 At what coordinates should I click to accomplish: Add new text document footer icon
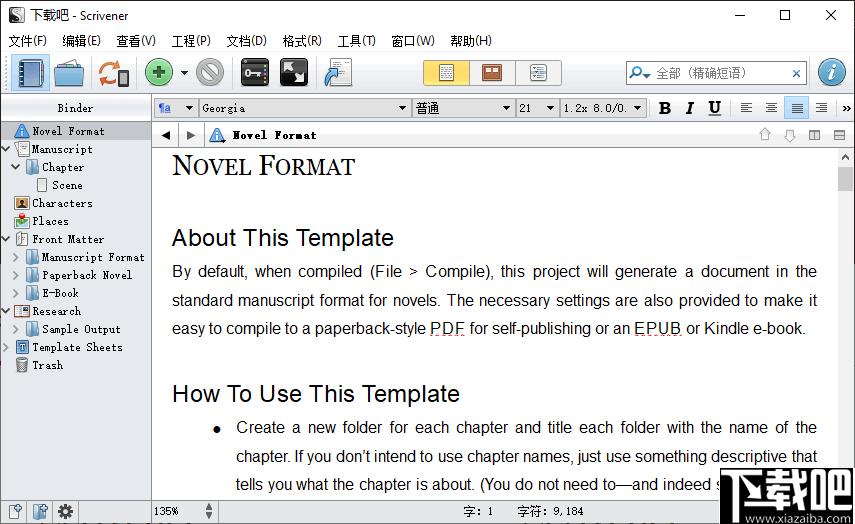click(x=15, y=511)
